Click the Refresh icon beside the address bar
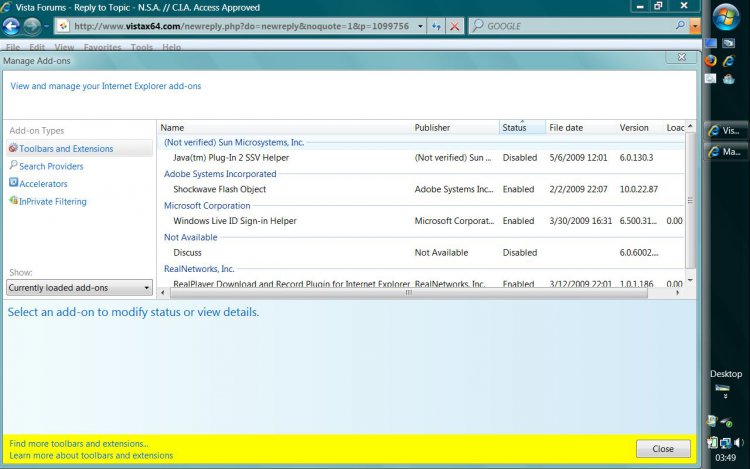Viewport: 750px width, 469px height. [436, 26]
